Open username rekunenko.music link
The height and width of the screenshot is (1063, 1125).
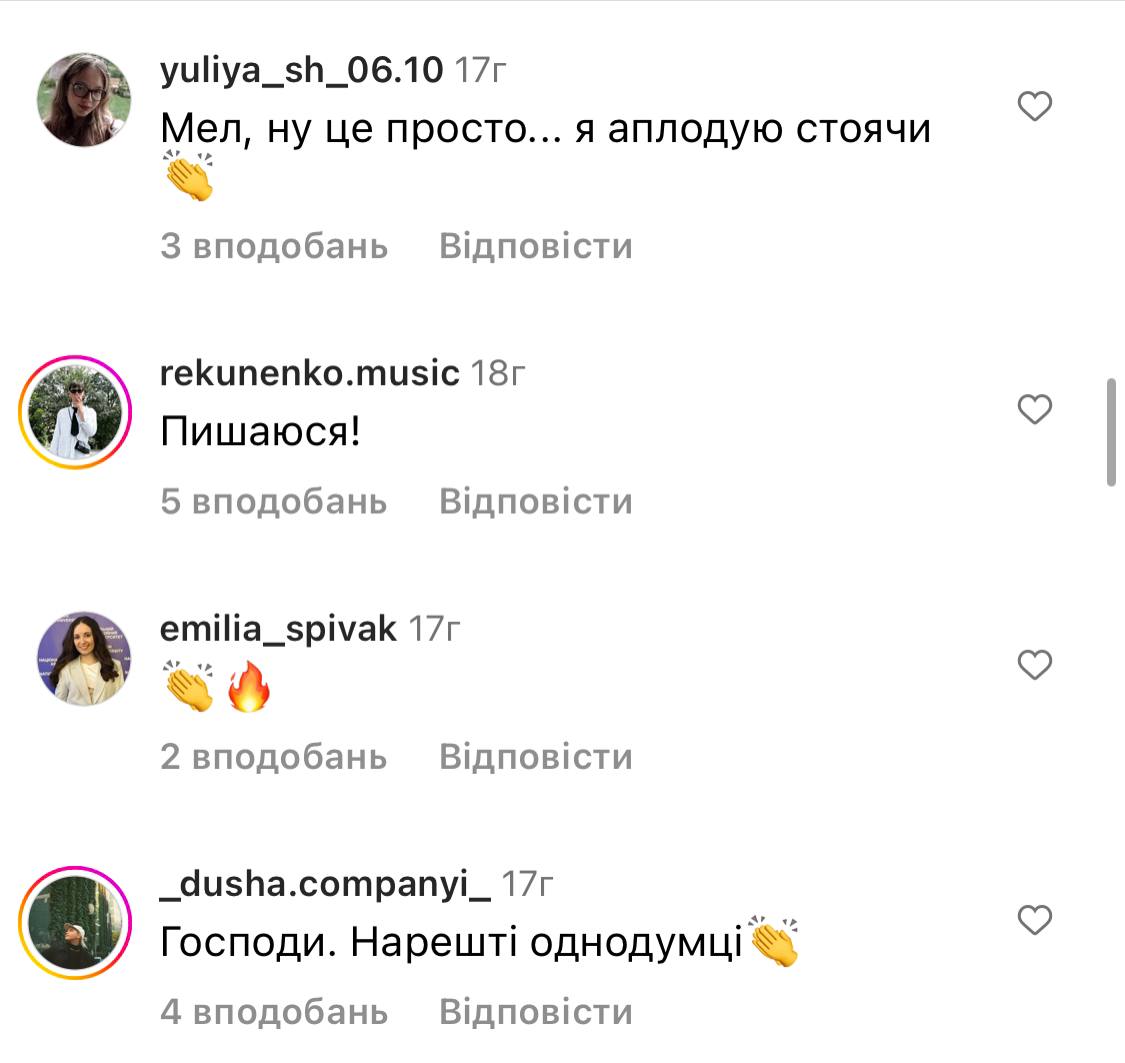click(x=309, y=373)
